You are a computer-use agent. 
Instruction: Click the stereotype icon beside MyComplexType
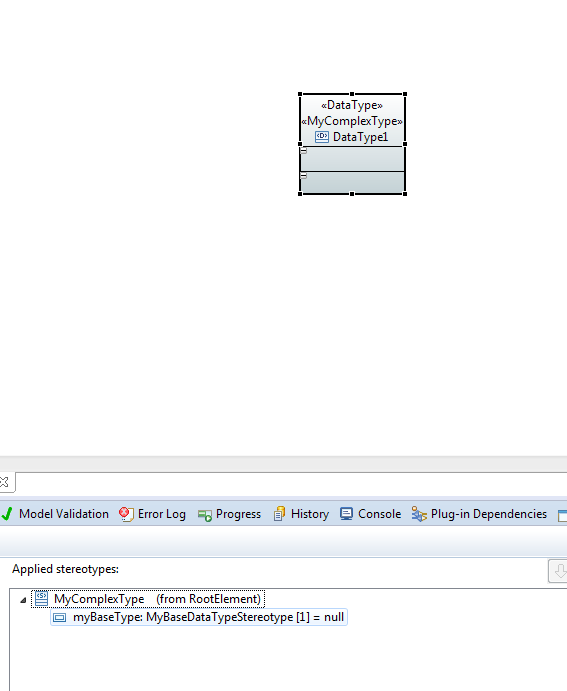click(41, 598)
